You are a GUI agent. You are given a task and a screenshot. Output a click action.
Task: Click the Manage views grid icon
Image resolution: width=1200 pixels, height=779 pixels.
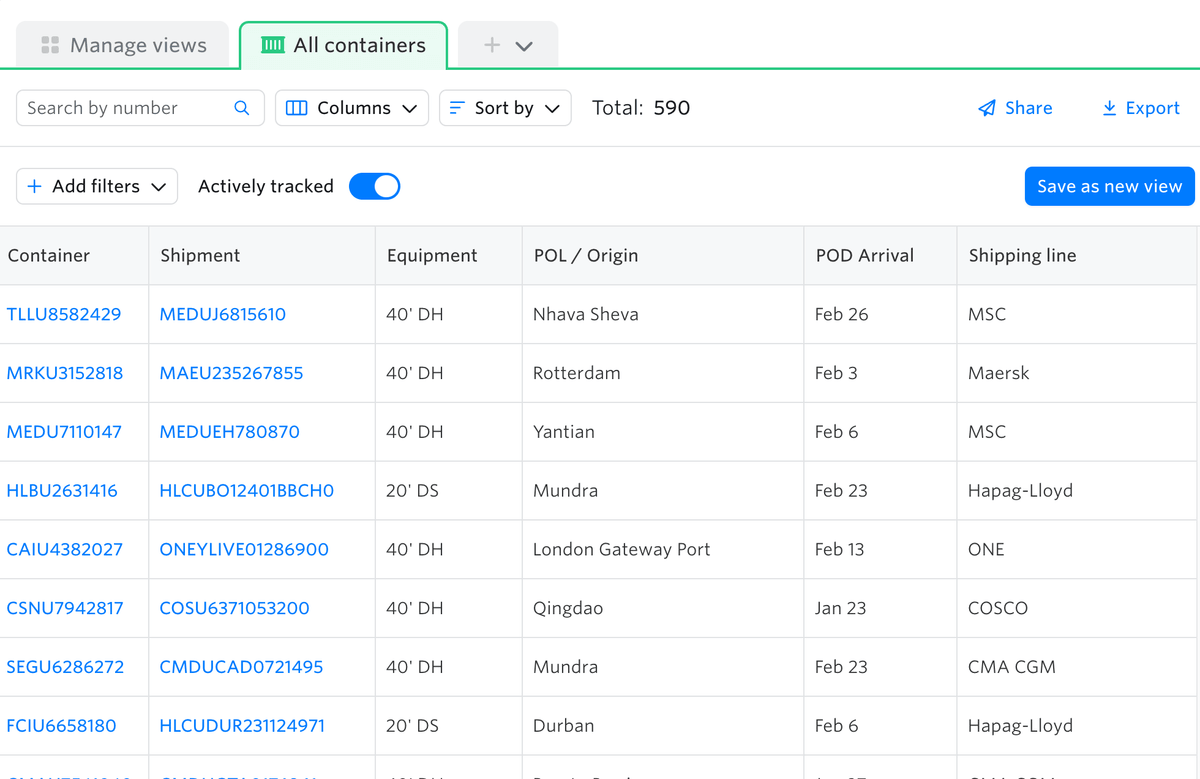(50, 45)
